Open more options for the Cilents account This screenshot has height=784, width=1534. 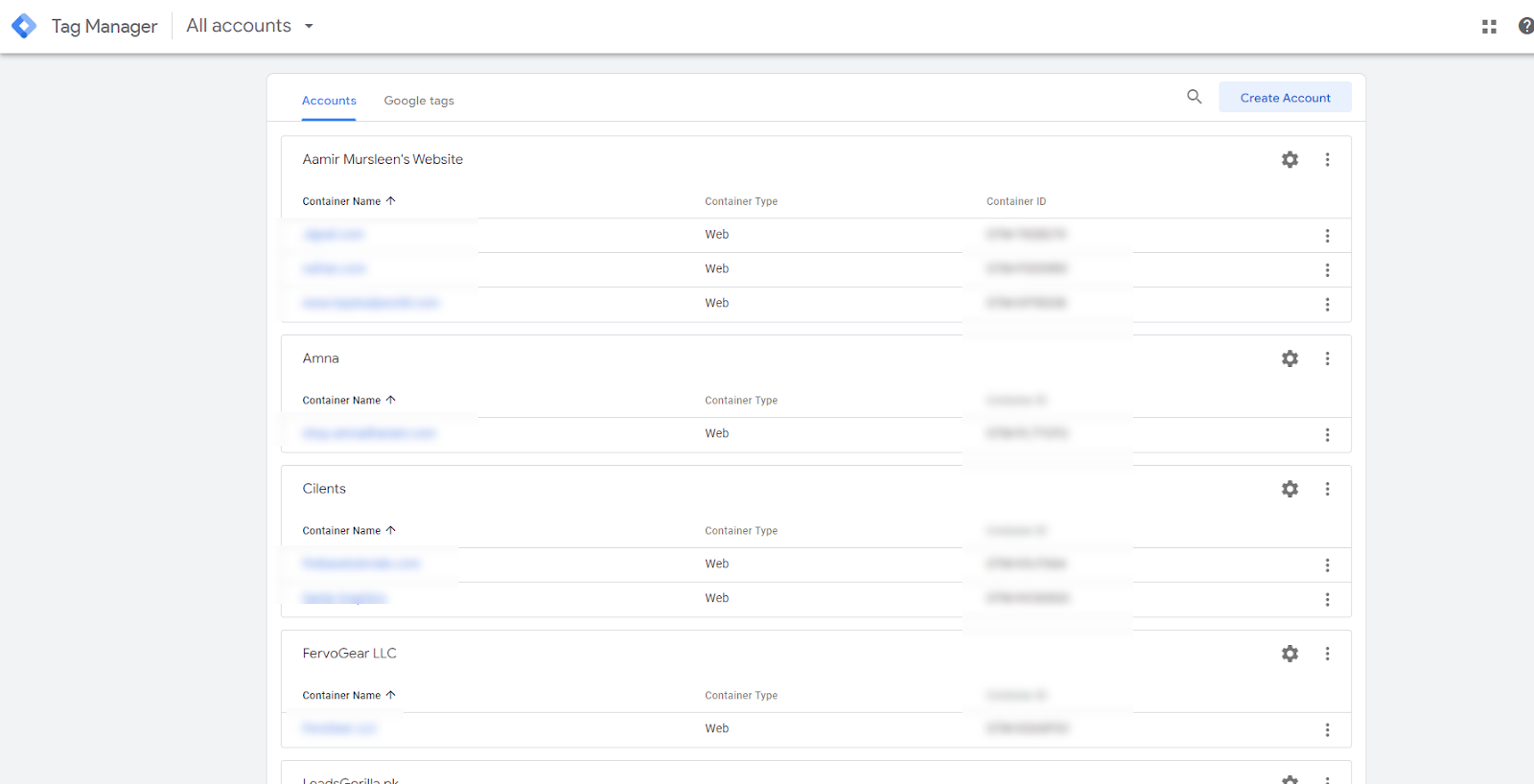click(1327, 489)
